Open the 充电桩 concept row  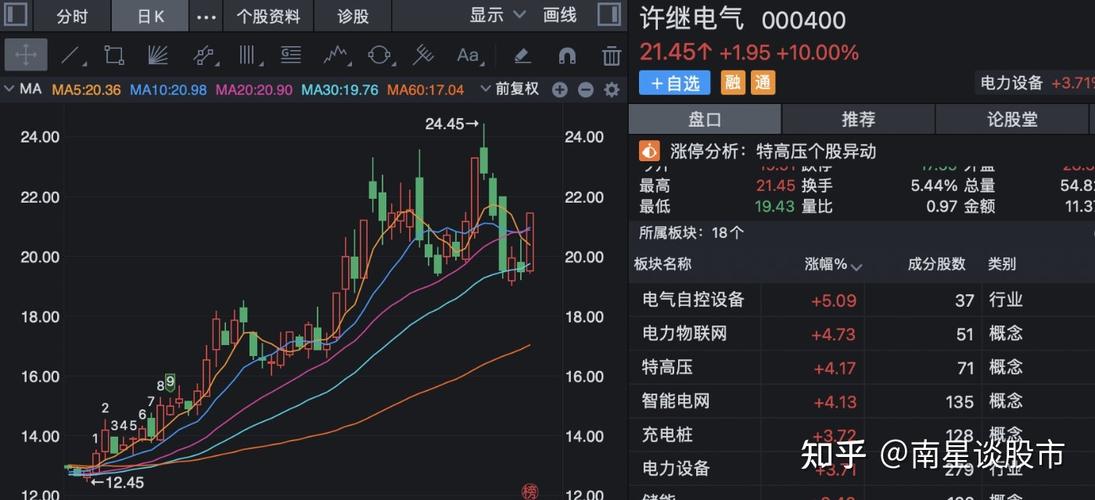pyautogui.click(x=862, y=434)
